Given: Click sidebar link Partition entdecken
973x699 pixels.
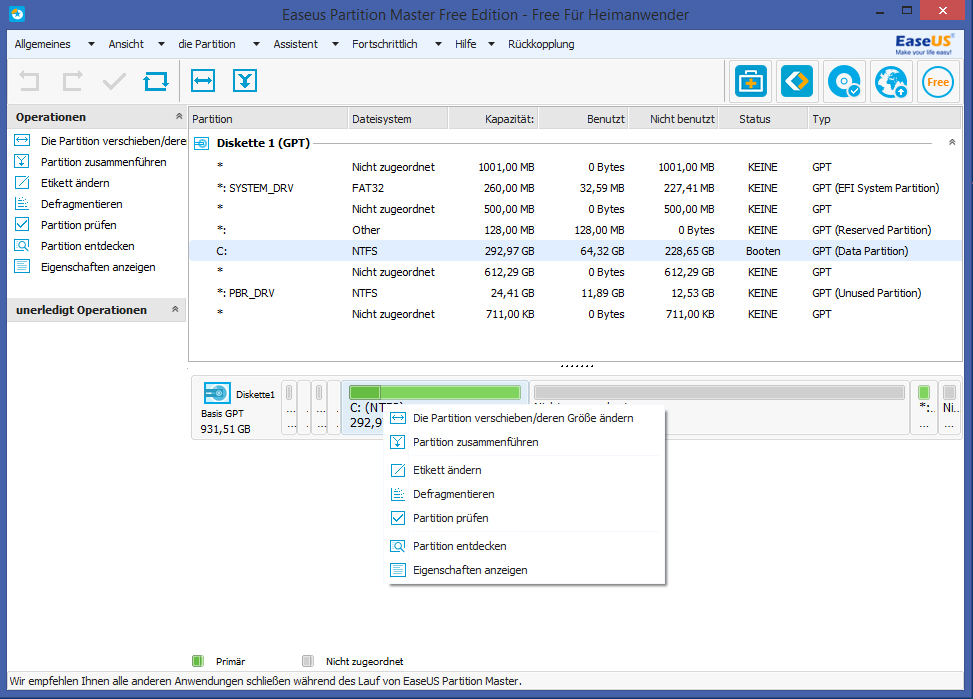Looking at the screenshot, I should (87, 246).
